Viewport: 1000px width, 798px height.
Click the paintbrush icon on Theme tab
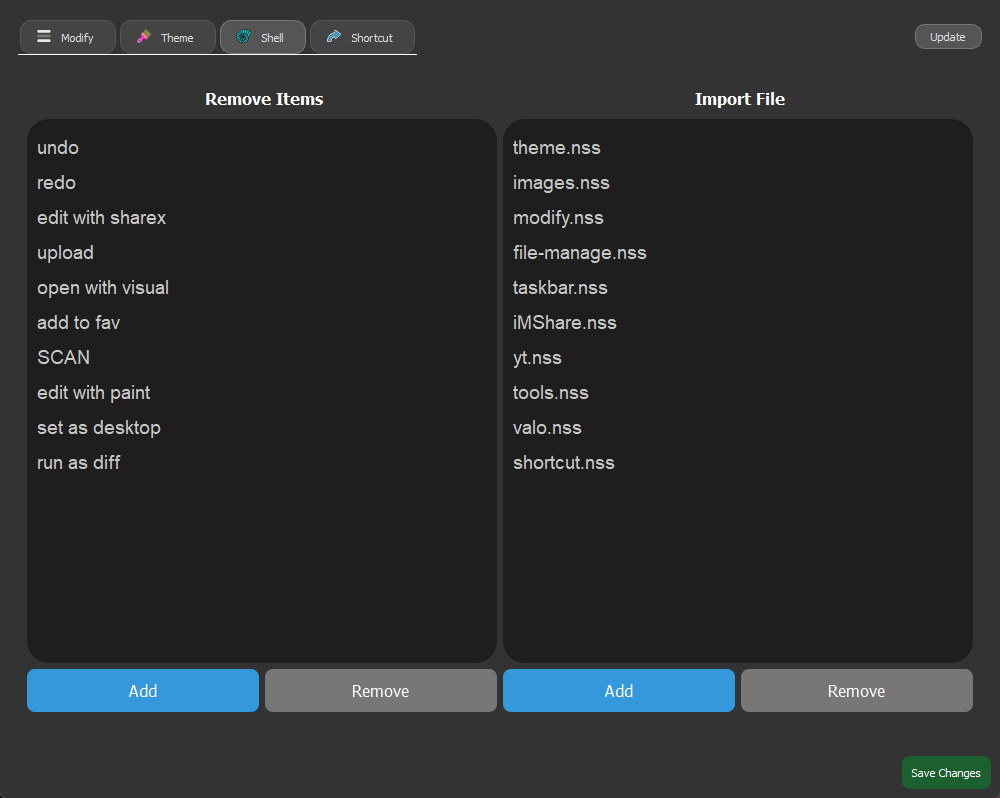[144, 36]
